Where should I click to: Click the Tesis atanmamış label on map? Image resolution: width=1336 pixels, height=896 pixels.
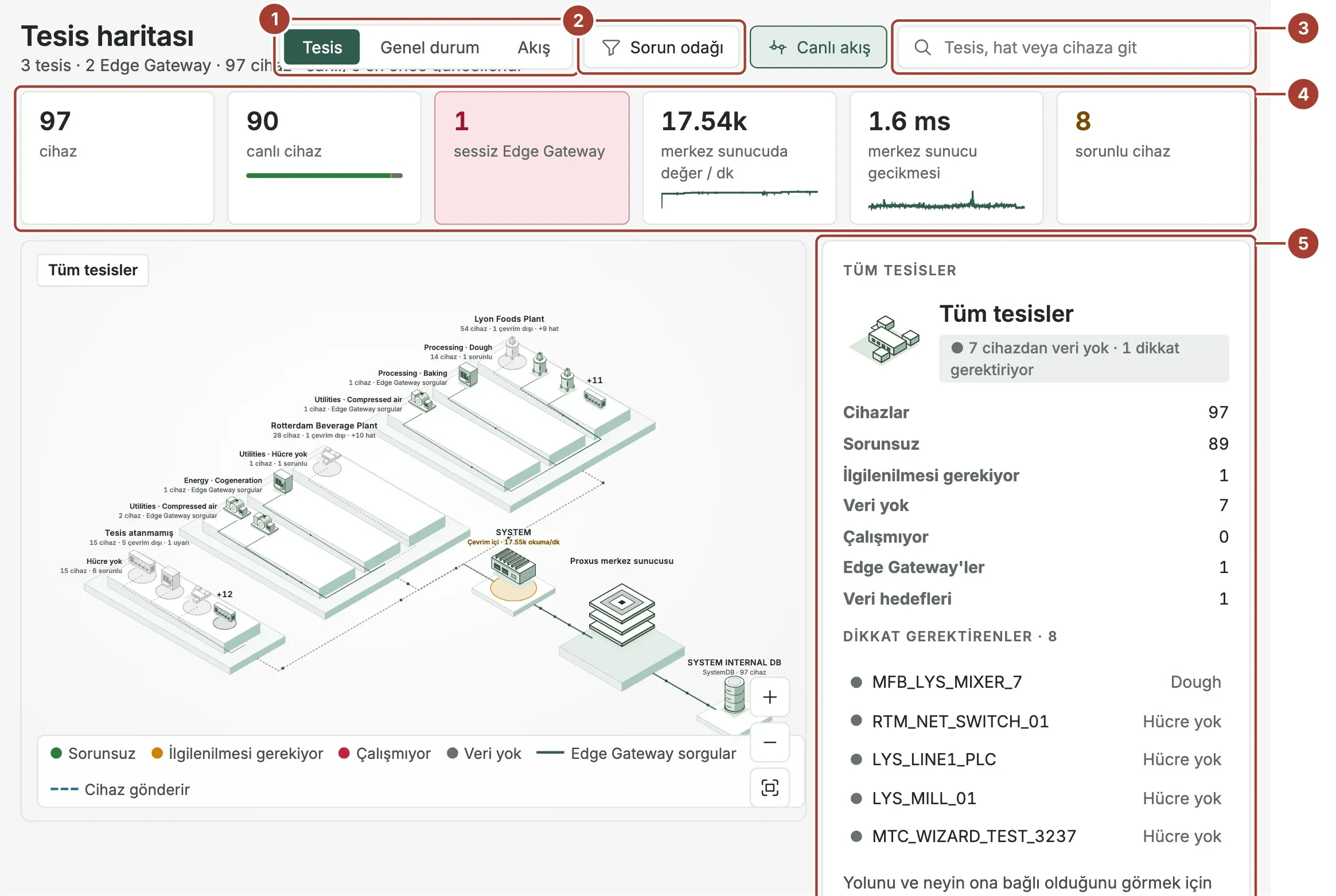point(139,533)
